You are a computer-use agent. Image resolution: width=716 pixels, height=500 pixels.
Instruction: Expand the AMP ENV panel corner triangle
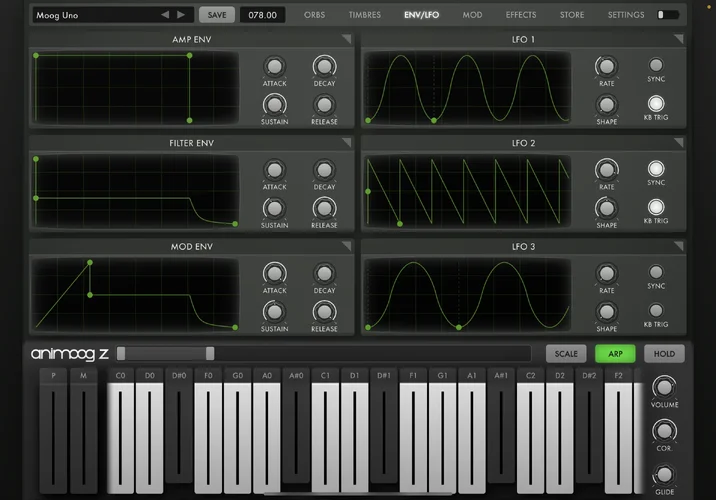coord(346,40)
